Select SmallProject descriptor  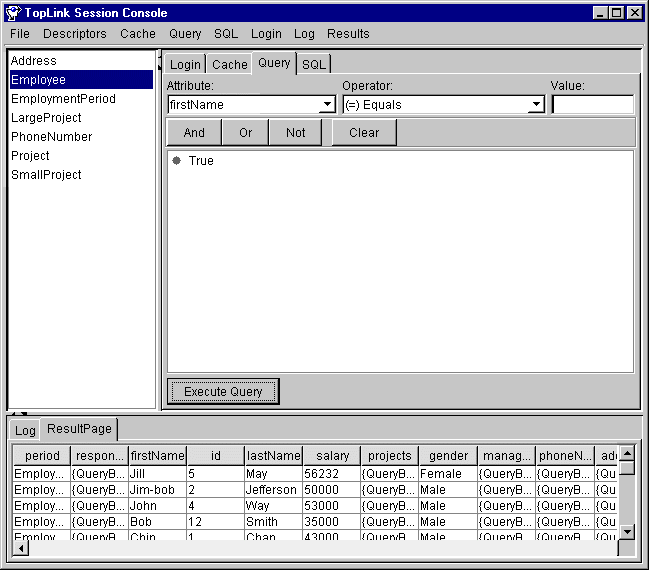pos(81,175)
